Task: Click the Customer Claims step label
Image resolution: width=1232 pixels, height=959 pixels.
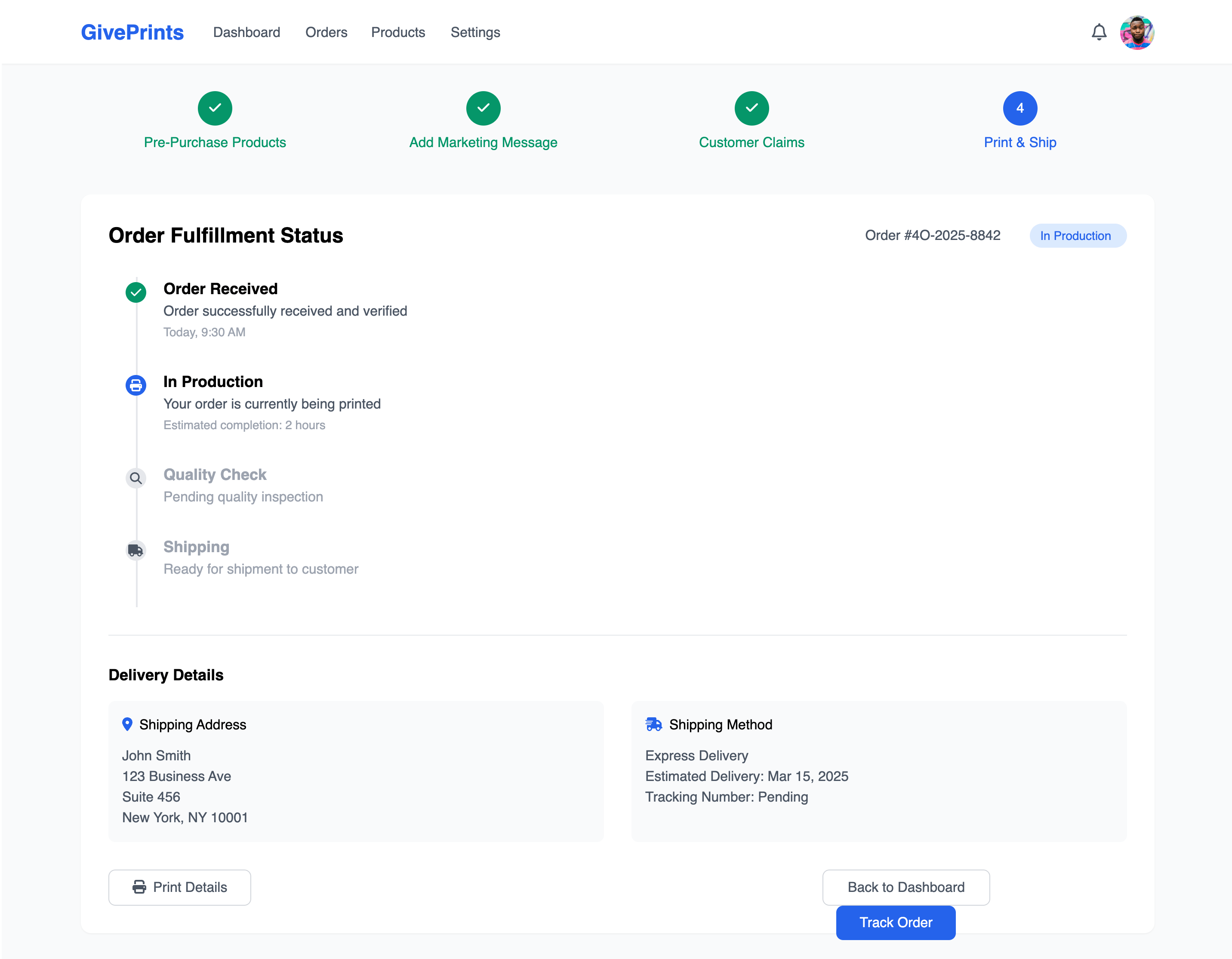Action: coord(752,142)
